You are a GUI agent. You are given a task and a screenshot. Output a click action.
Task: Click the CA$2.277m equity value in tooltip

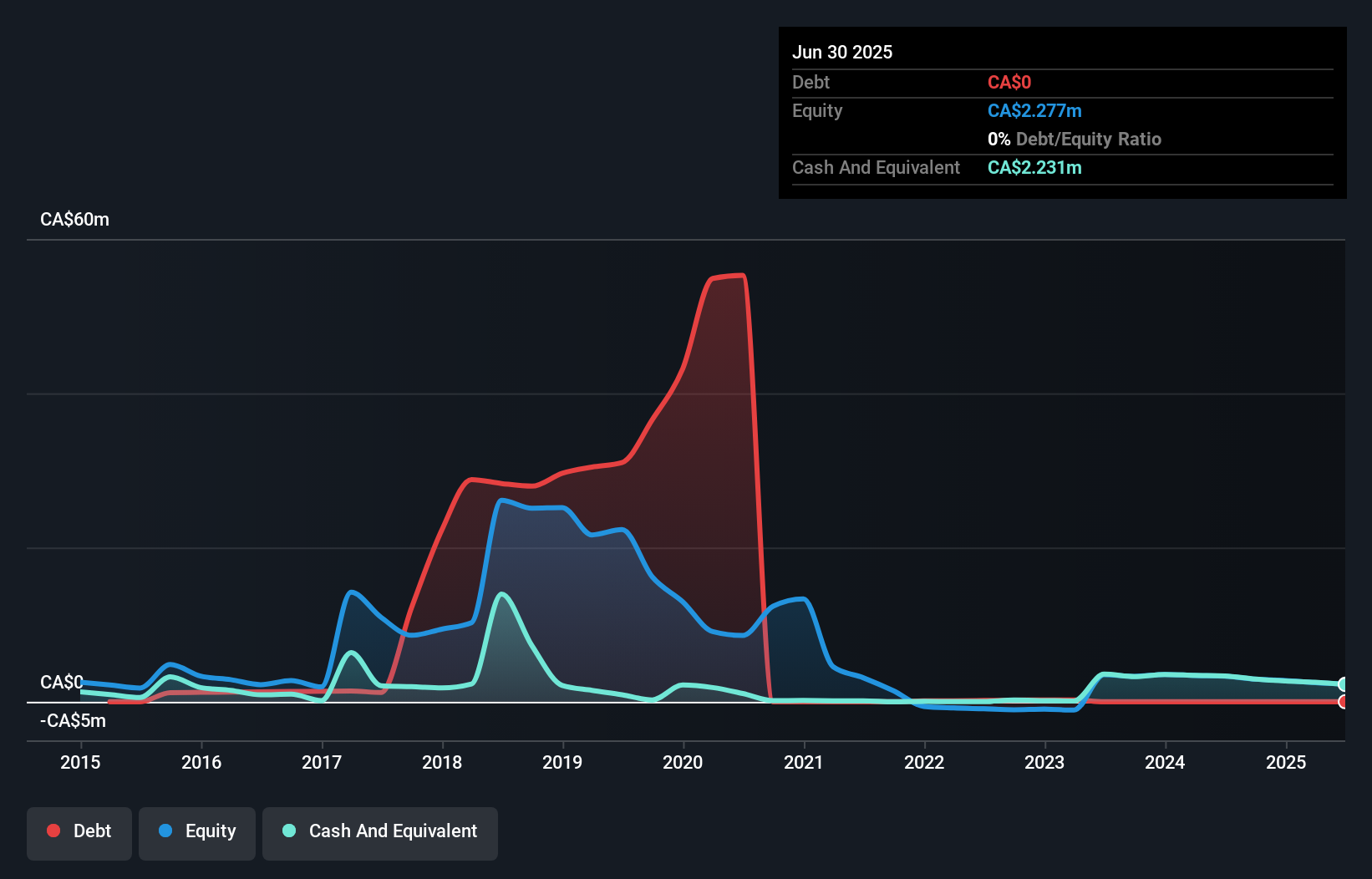[x=1034, y=110]
